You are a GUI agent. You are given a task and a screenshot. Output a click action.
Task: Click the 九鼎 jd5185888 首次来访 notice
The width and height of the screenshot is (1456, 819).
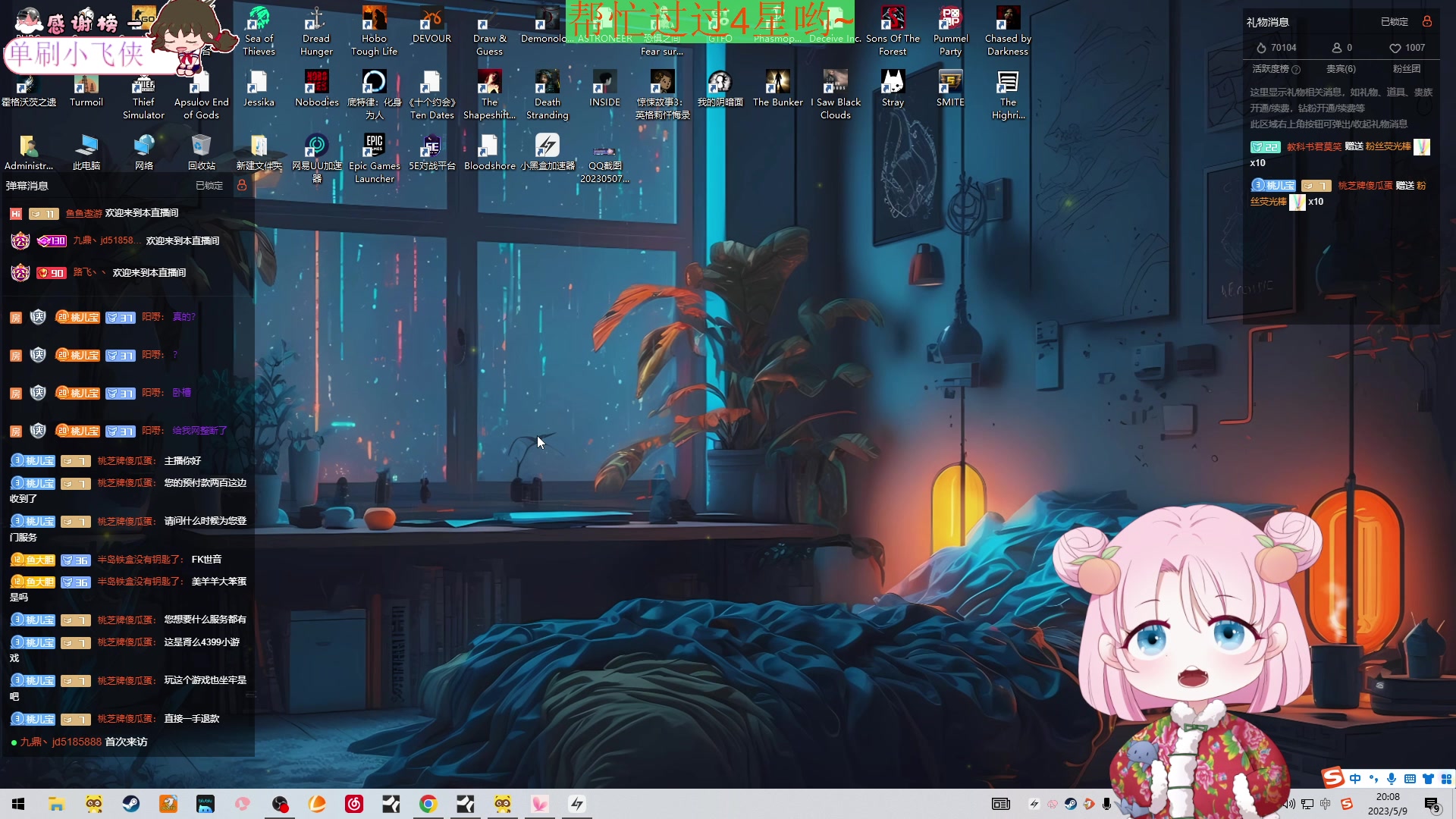[x=80, y=742]
